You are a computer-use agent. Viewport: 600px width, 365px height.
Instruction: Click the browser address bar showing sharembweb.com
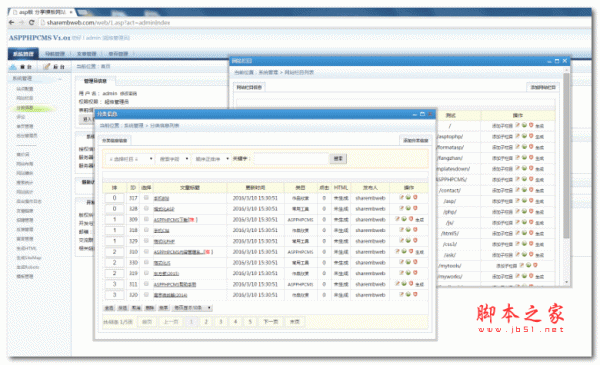click(x=107, y=23)
